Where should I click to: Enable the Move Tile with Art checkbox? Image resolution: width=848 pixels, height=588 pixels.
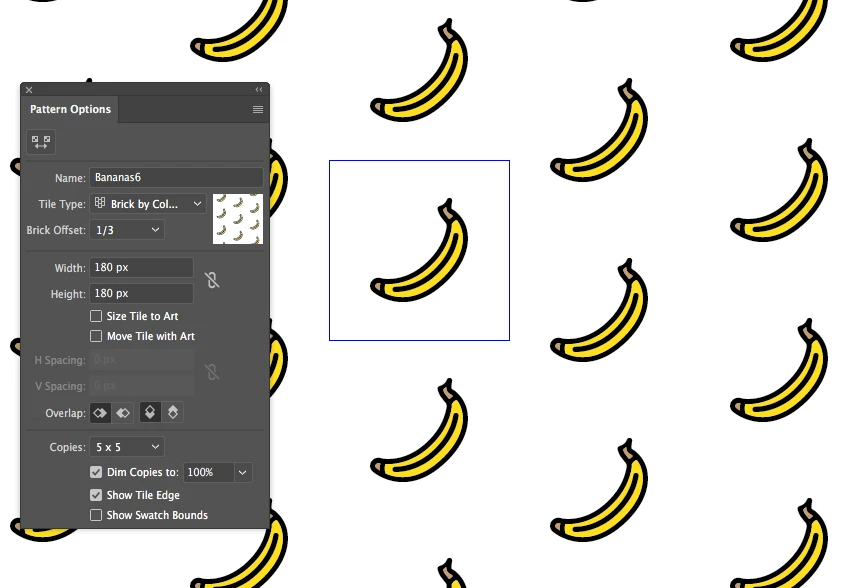click(x=96, y=336)
